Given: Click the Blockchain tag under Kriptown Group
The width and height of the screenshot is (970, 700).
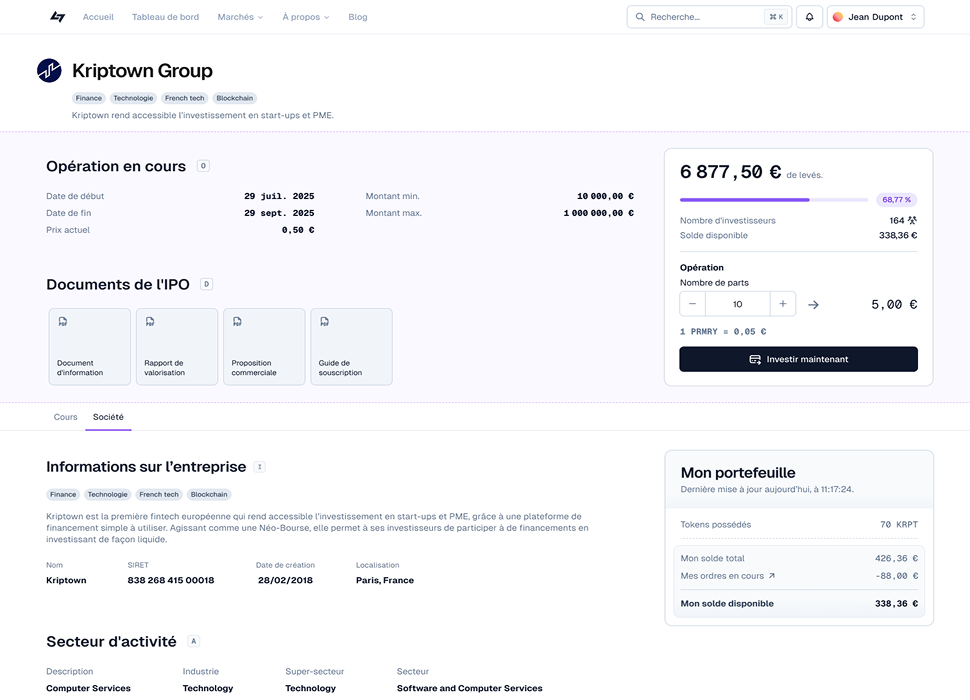Looking at the screenshot, I should (235, 98).
